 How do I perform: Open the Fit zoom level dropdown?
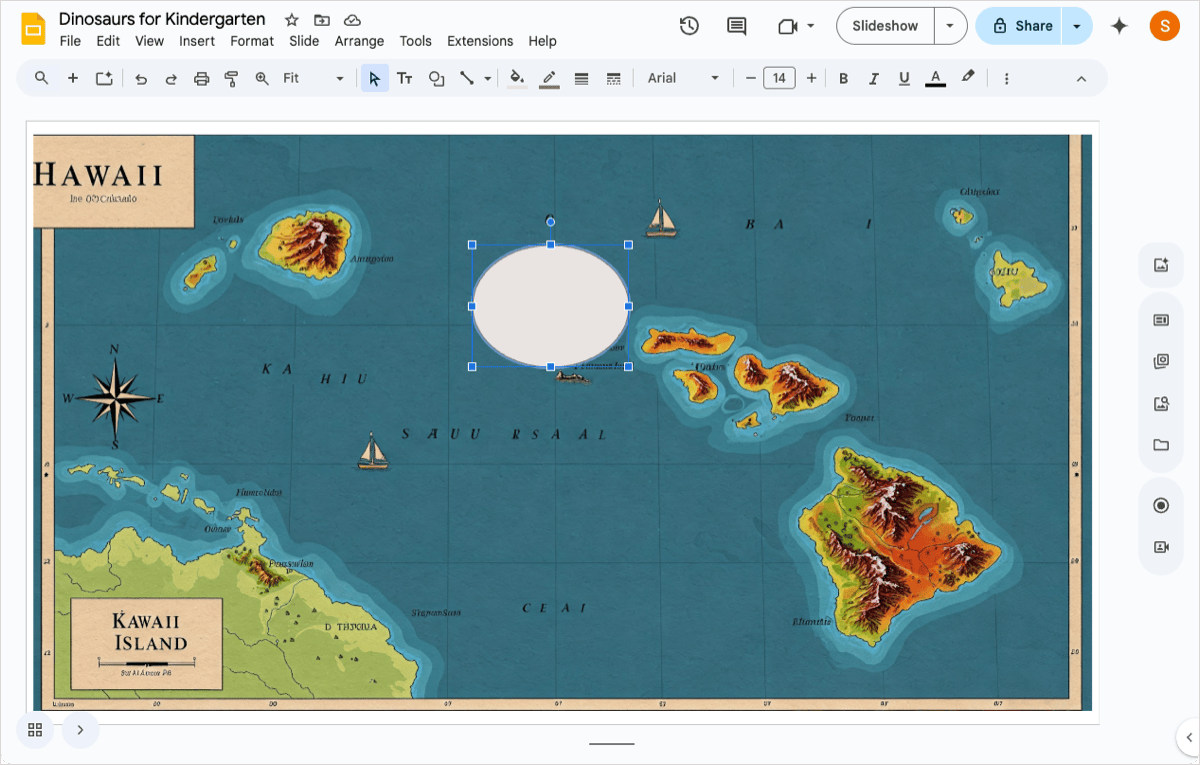coord(313,78)
